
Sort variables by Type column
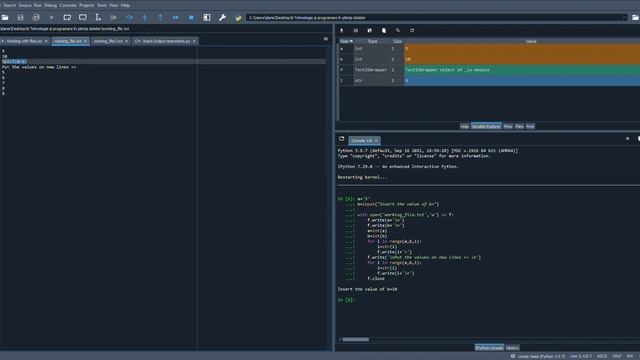372,41
